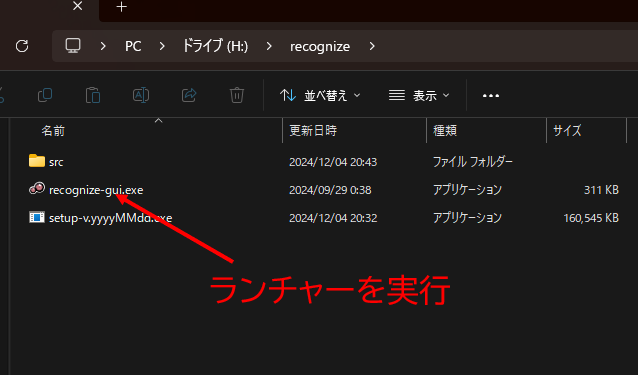Expand chevron after recognize in breadcrumb
The image size is (638, 375).
coord(372,46)
